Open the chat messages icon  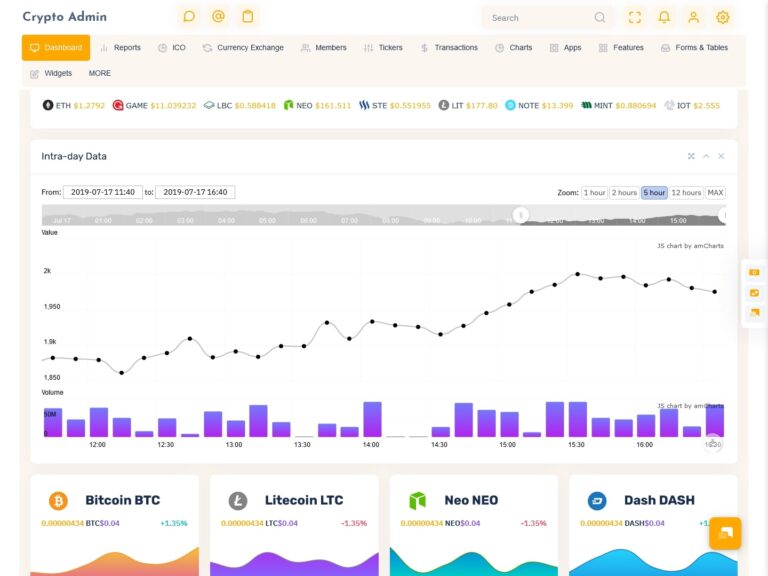(x=189, y=17)
